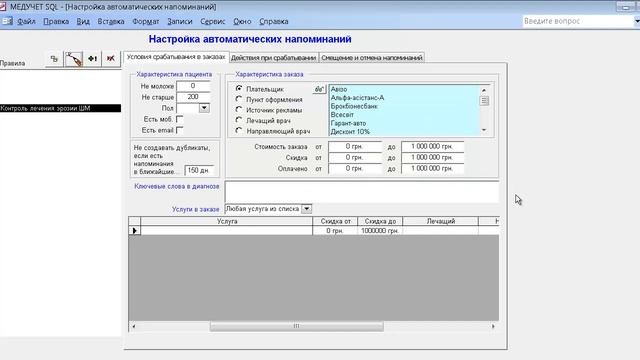Select Авизо in the payer list
This screenshot has width=640, height=360.
(404, 89)
